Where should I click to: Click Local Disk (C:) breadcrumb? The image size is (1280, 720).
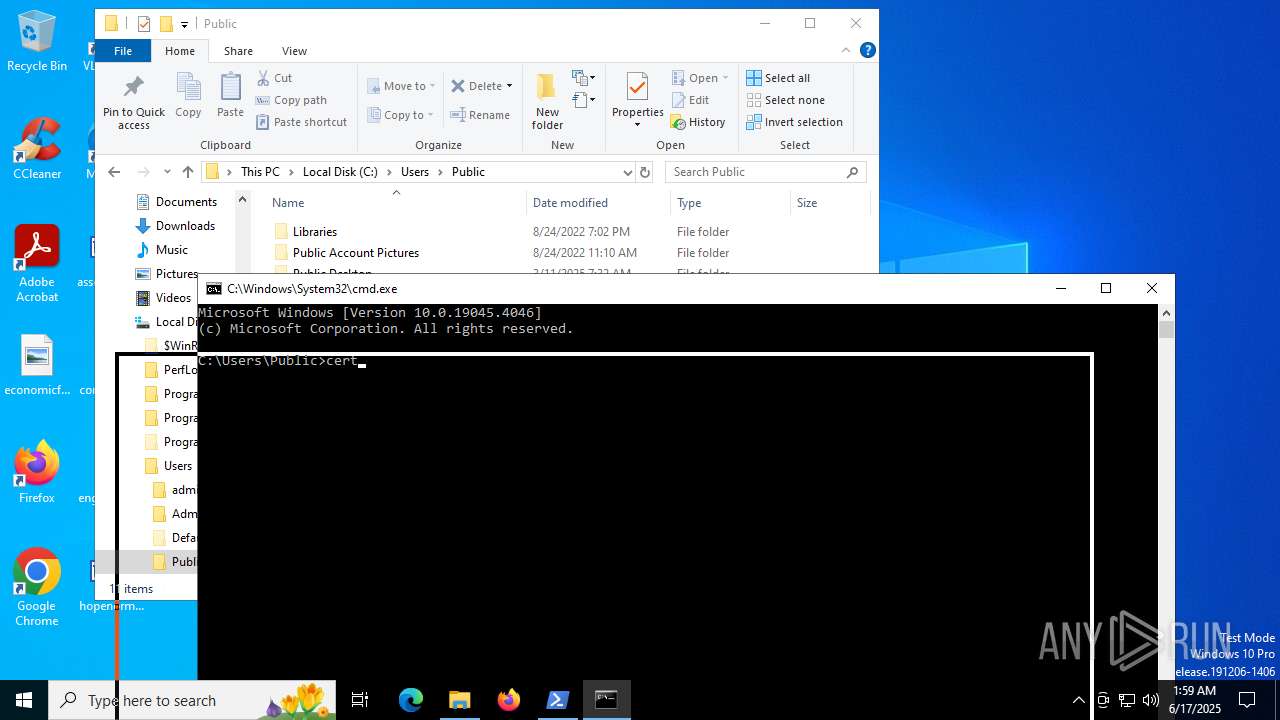coord(340,172)
